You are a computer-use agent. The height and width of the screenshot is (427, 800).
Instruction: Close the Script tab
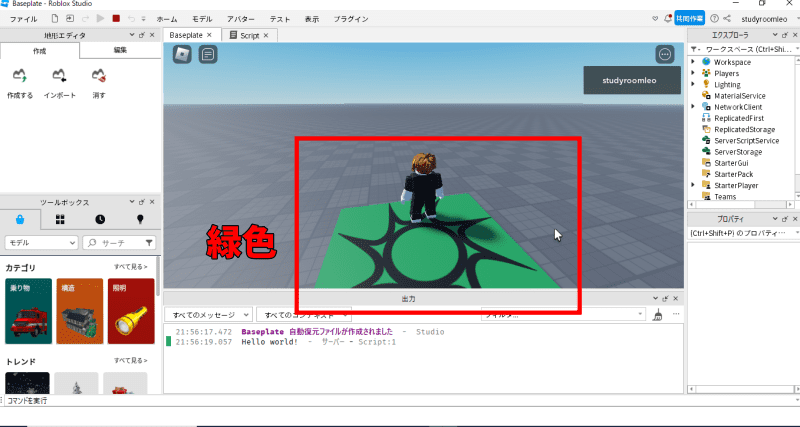click(268, 36)
